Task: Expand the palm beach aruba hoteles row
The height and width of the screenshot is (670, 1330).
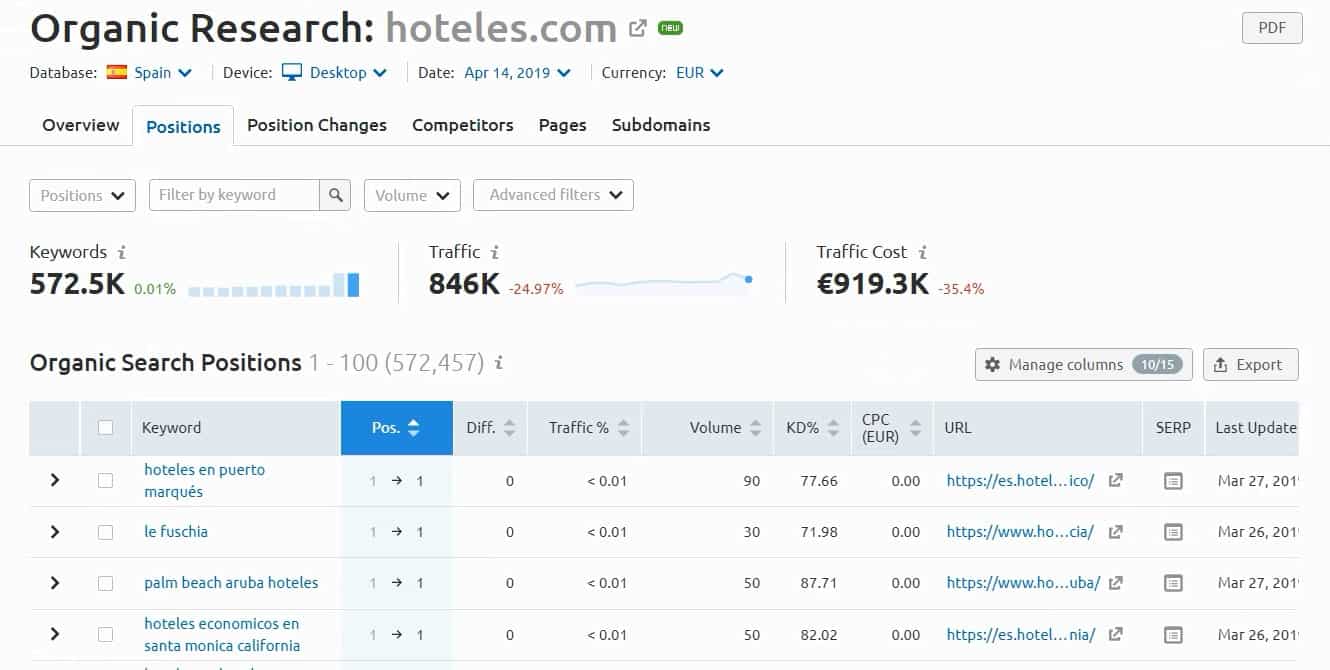Action: [55, 583]
